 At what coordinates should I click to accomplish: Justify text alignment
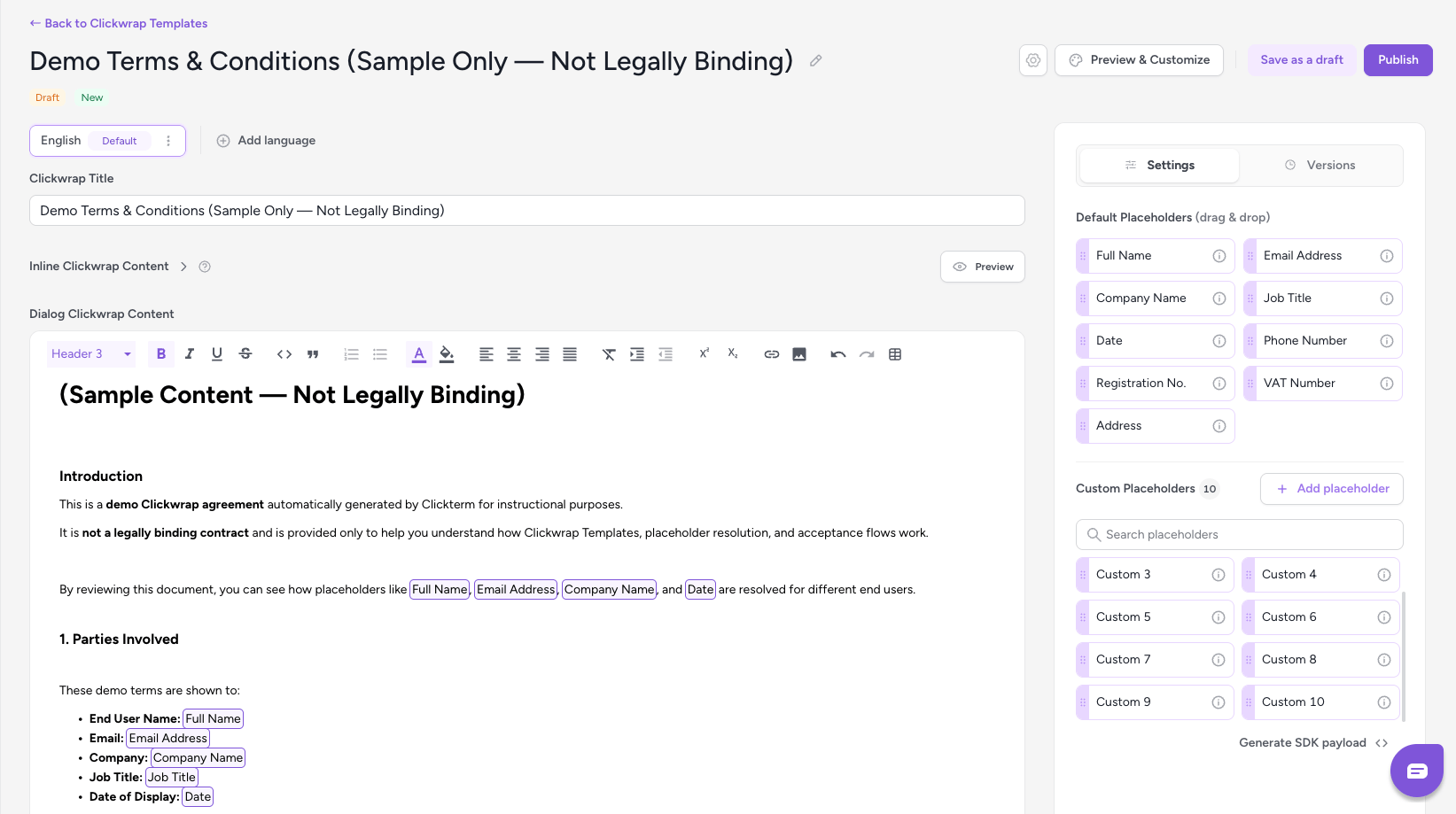click(570, 354)
